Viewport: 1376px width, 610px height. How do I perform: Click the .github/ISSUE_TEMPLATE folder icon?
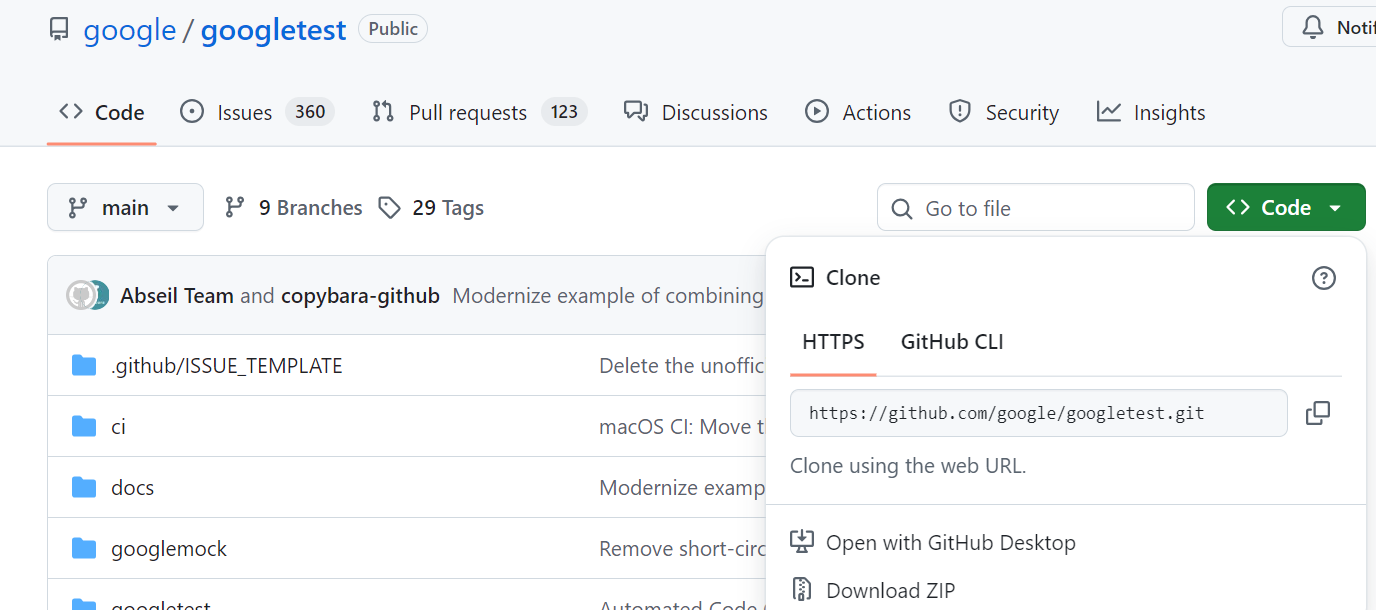[84, 366]
